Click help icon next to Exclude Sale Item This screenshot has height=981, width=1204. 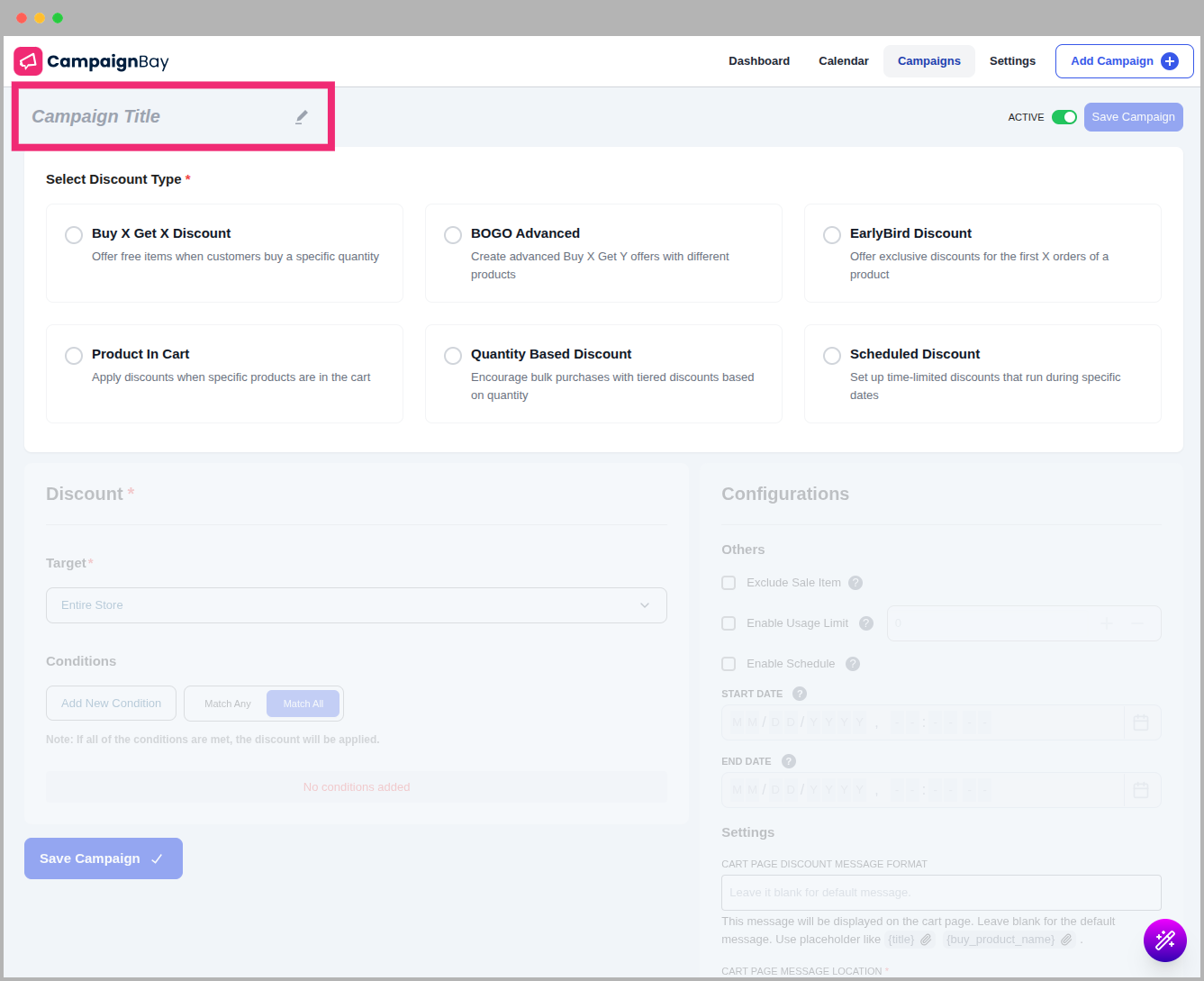(x=855, y=583)
